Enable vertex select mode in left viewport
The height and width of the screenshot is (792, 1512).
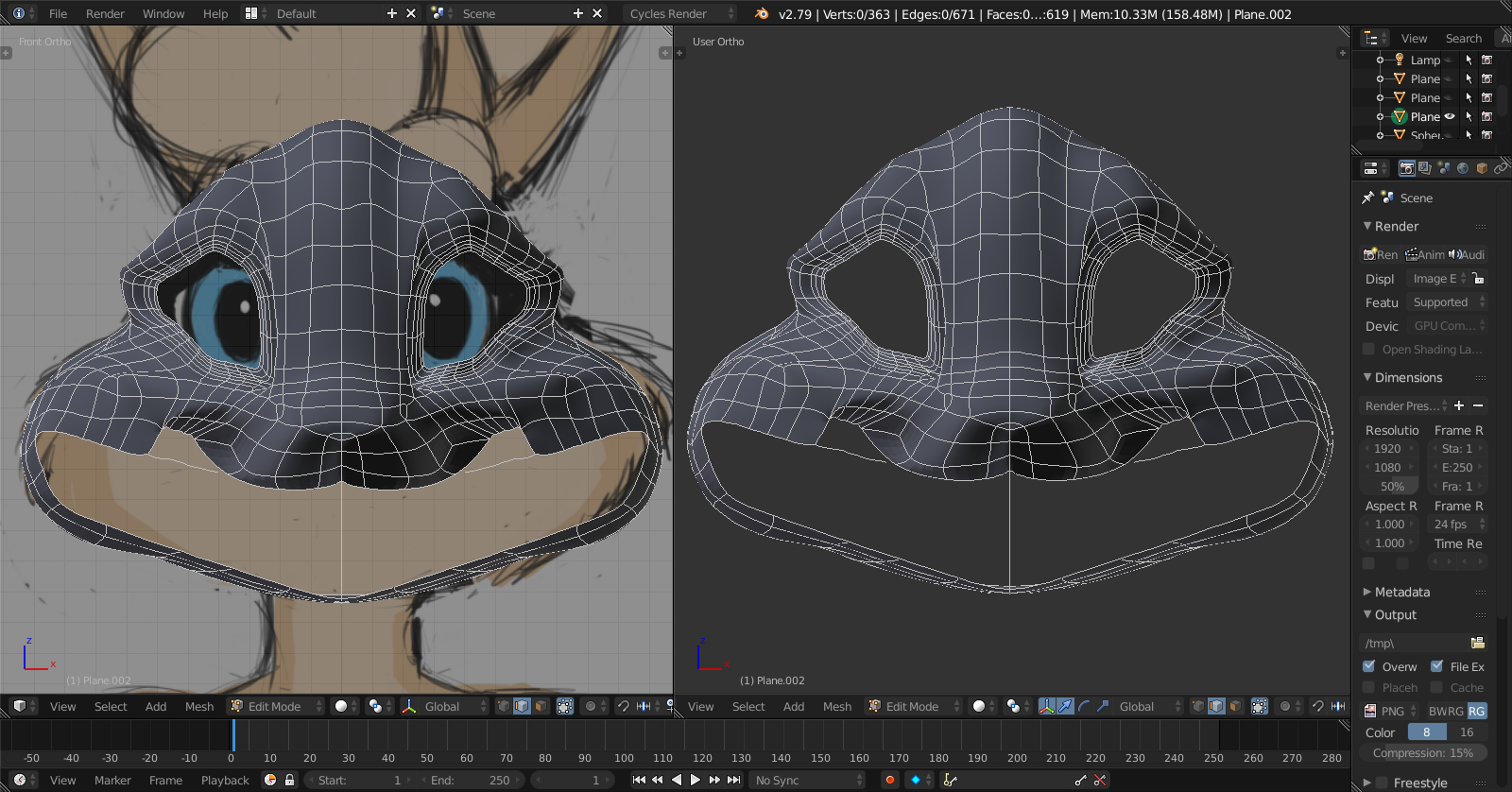[x=503, y=706]
